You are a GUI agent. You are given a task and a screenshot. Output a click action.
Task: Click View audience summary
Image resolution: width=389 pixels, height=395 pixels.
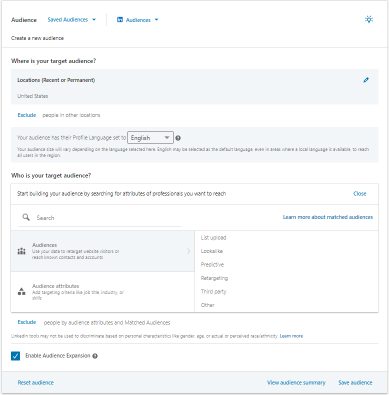(296, 383)
